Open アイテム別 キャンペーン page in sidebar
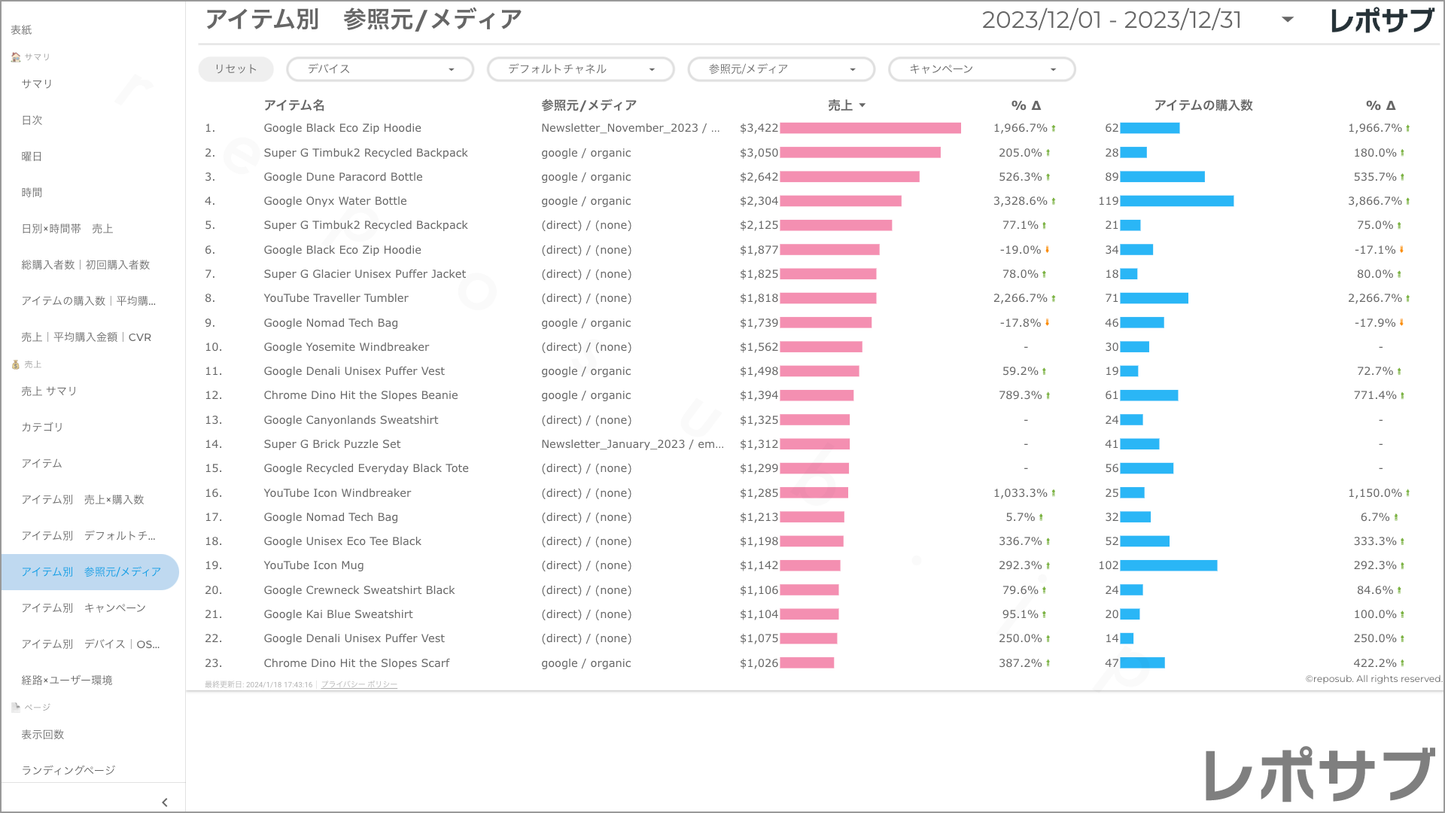Screen dimensions: 1445x813 [83, 608]
